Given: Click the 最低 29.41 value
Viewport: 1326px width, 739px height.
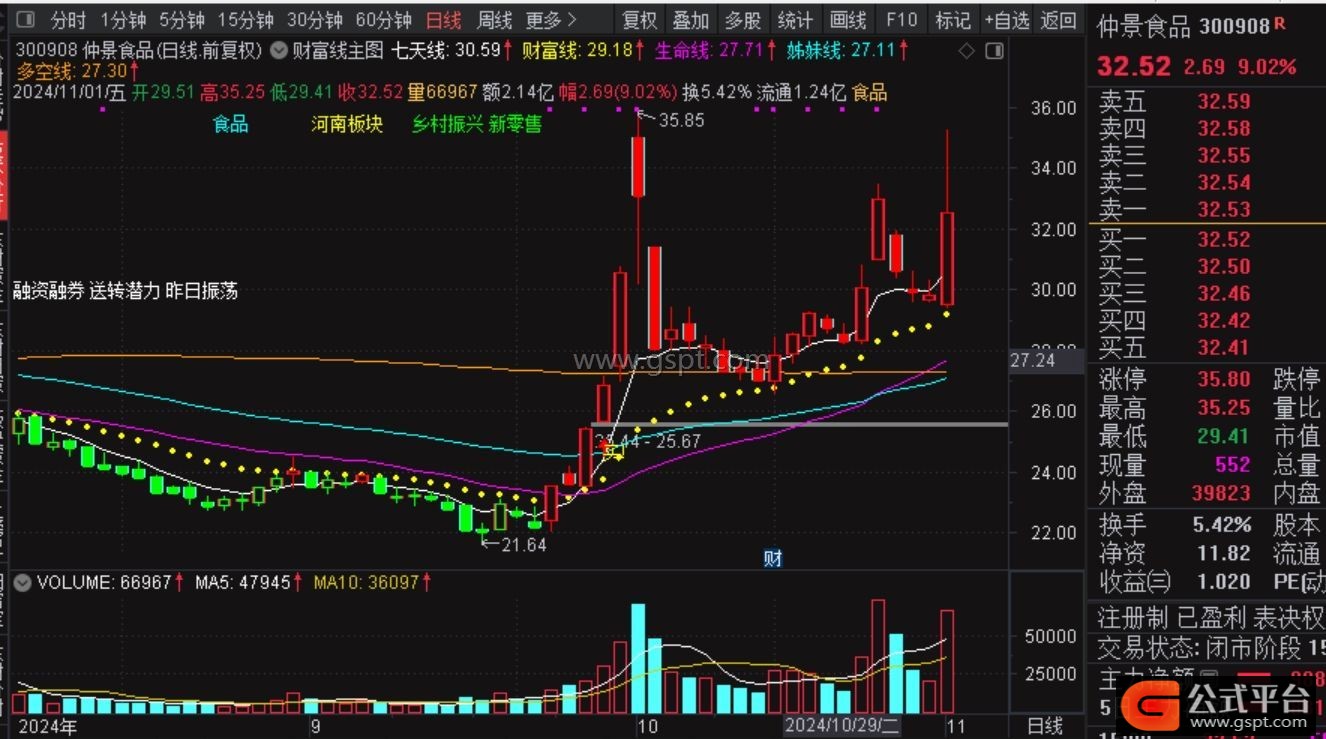Looking at the screenshot, I should pos(1224,436).
